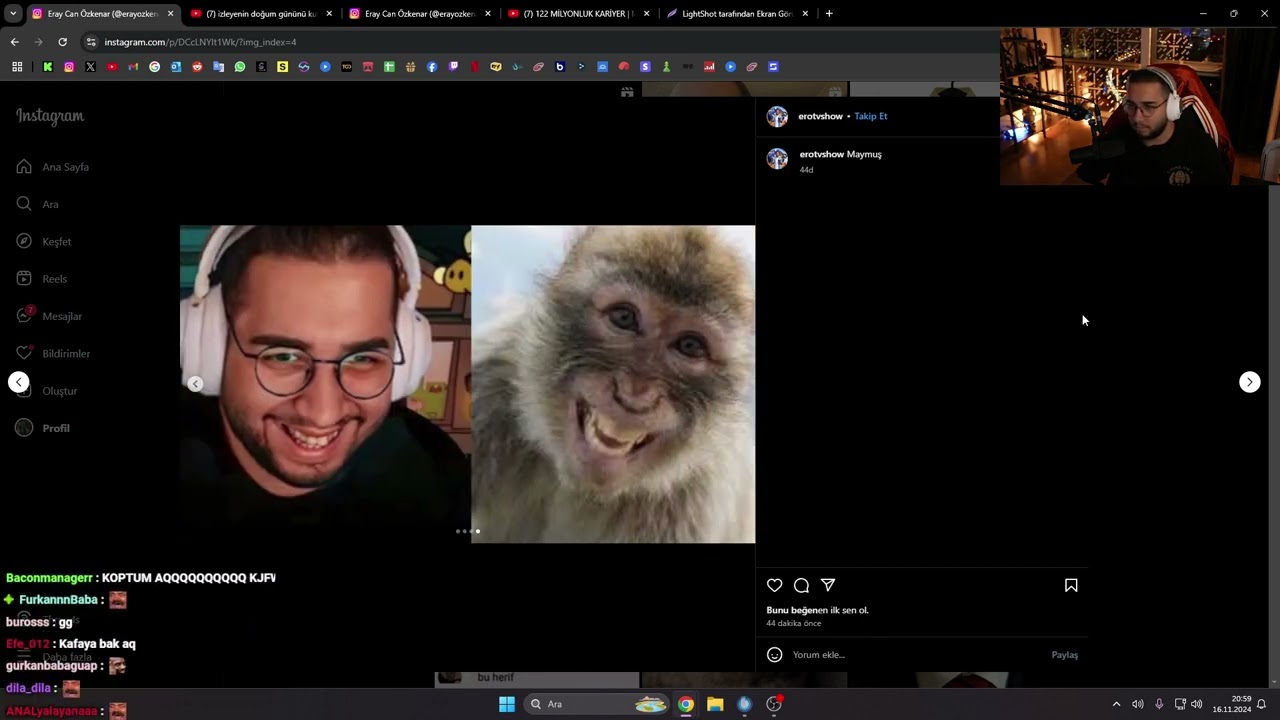Click the erotvshow avatar in post header

[777, 116]
